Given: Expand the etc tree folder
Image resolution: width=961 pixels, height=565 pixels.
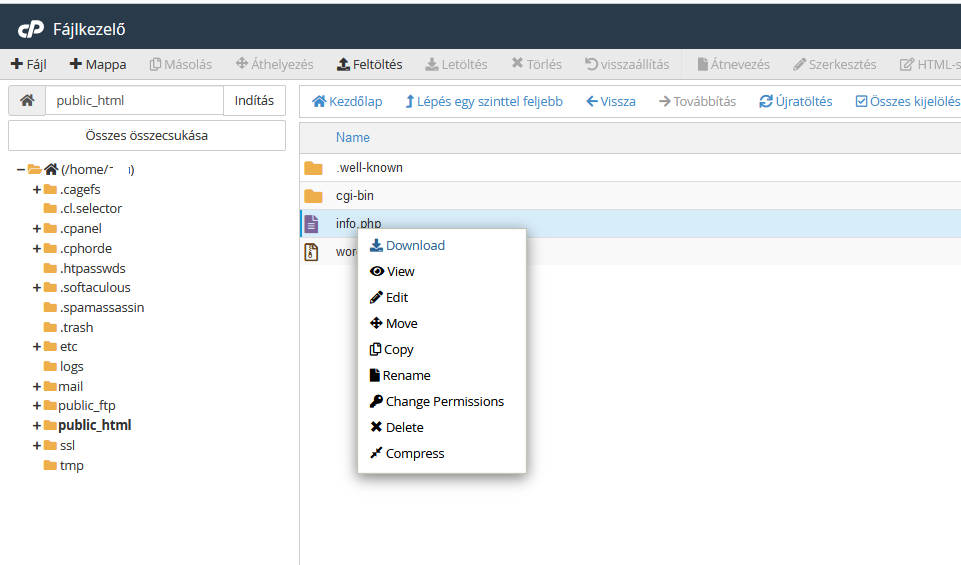Looking at the screenshot, I should click(37, 347).
